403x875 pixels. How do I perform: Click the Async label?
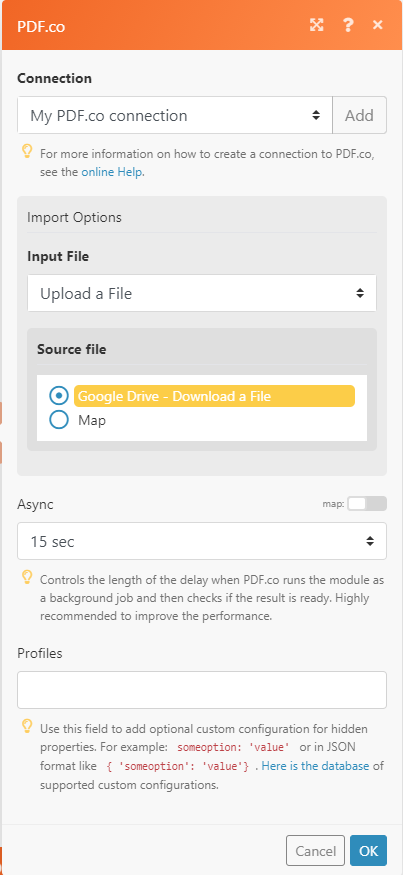[x=35, y=504]
